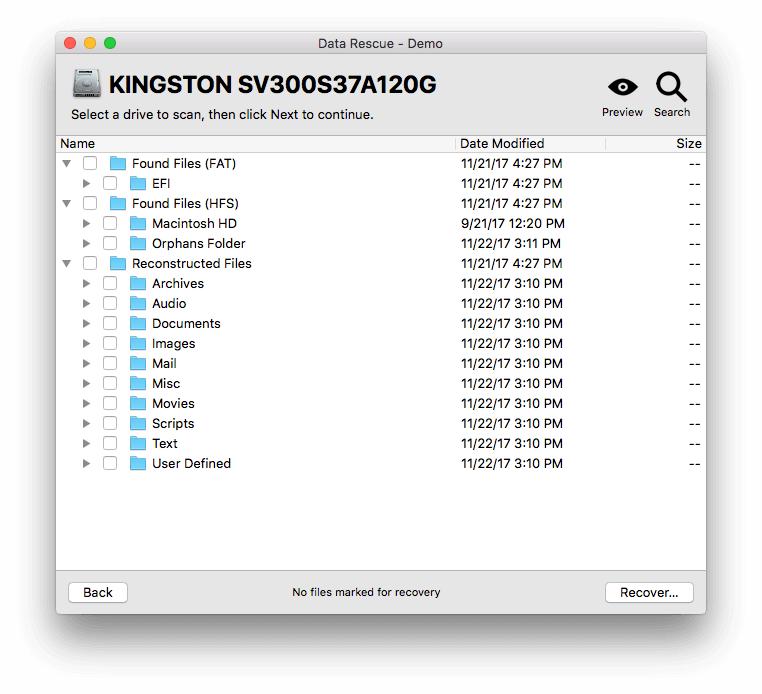Select the Images folder icon
The width and height of the screenshot is (762, 694).
pyautogui.click(x=138, y=344)
